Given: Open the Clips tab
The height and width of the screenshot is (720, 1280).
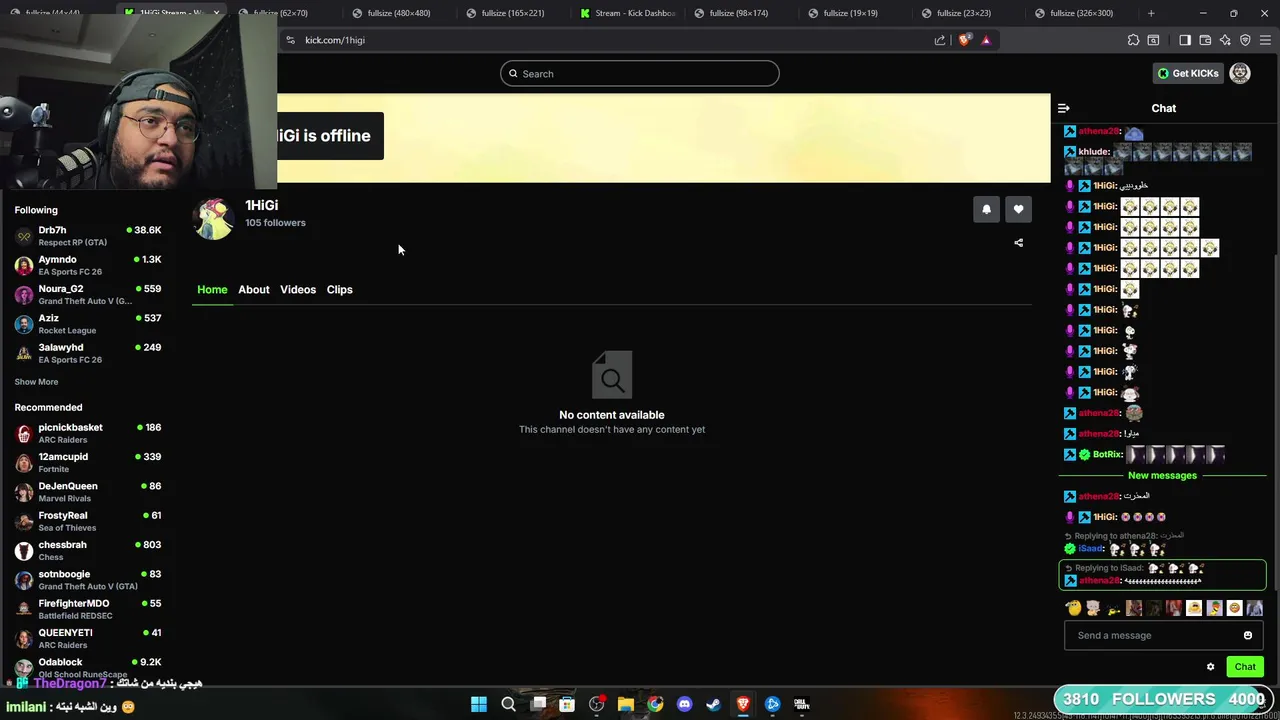Looking at the screenshot, I should click(x=340, y=290).
